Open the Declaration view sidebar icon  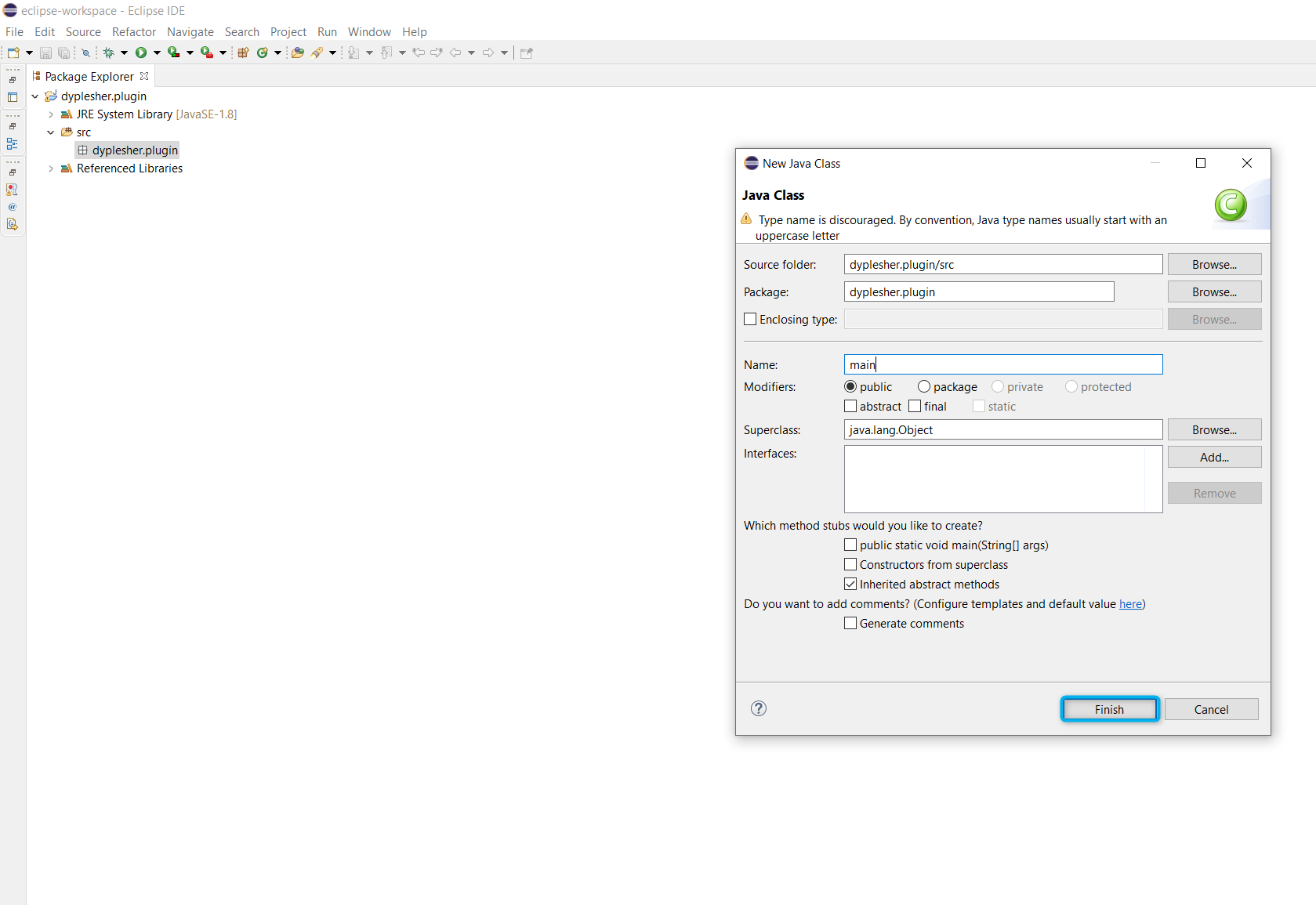coord(12,224)
